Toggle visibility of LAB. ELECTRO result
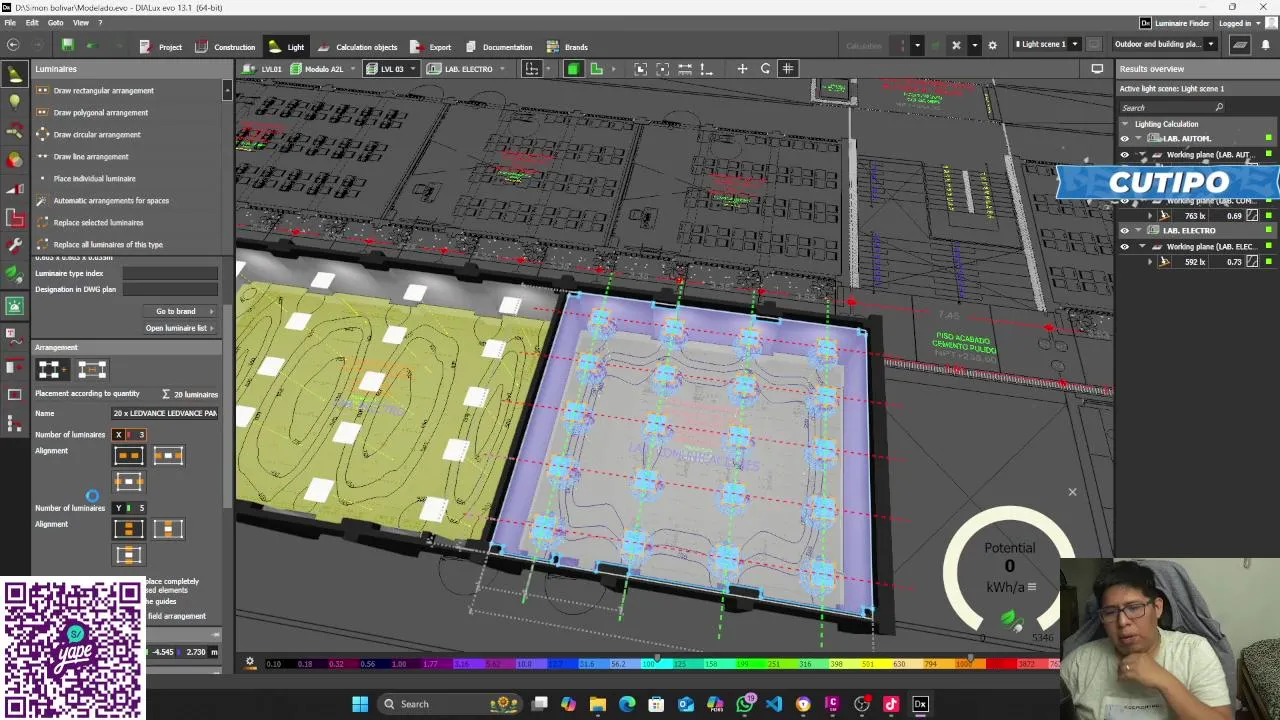 1124,231
